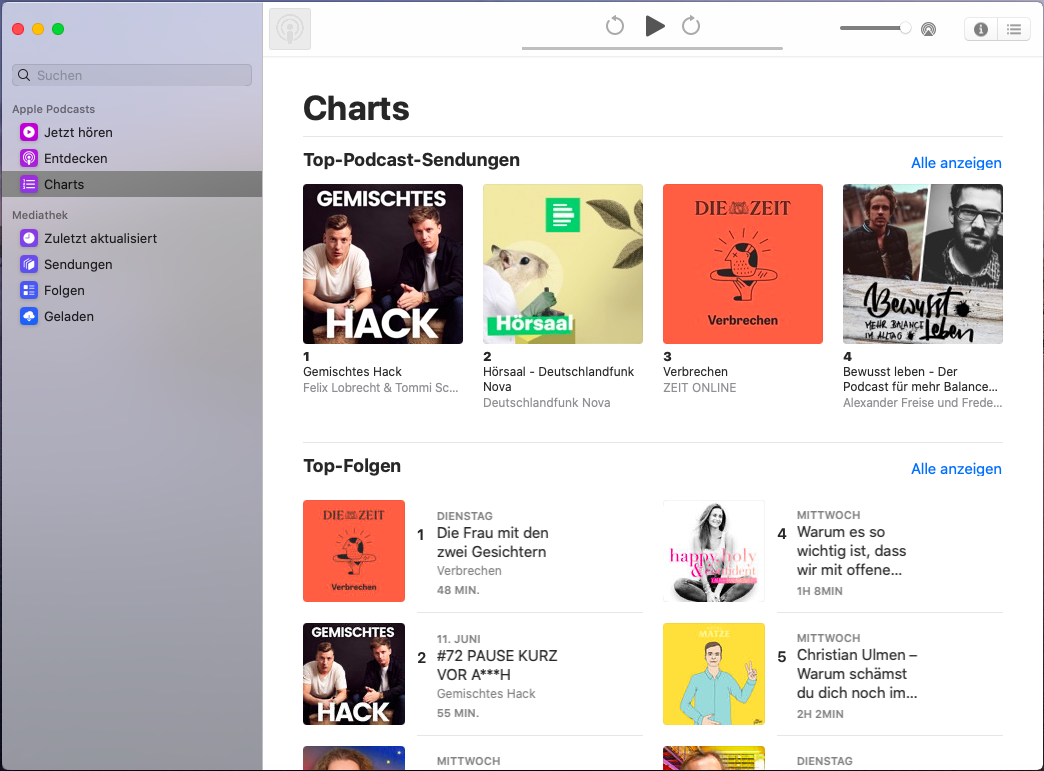Click the Suchen search field

click(x=132, y=75)
